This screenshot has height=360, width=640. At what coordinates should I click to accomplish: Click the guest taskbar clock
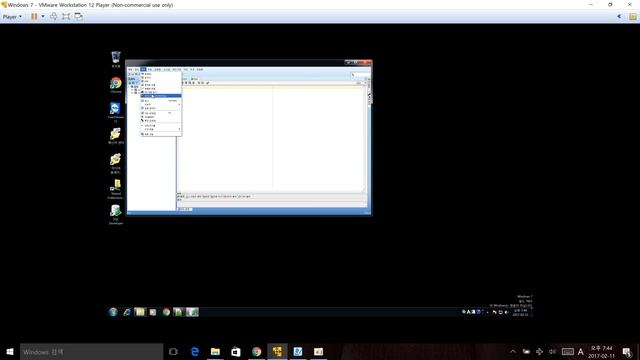pos(520,312)
